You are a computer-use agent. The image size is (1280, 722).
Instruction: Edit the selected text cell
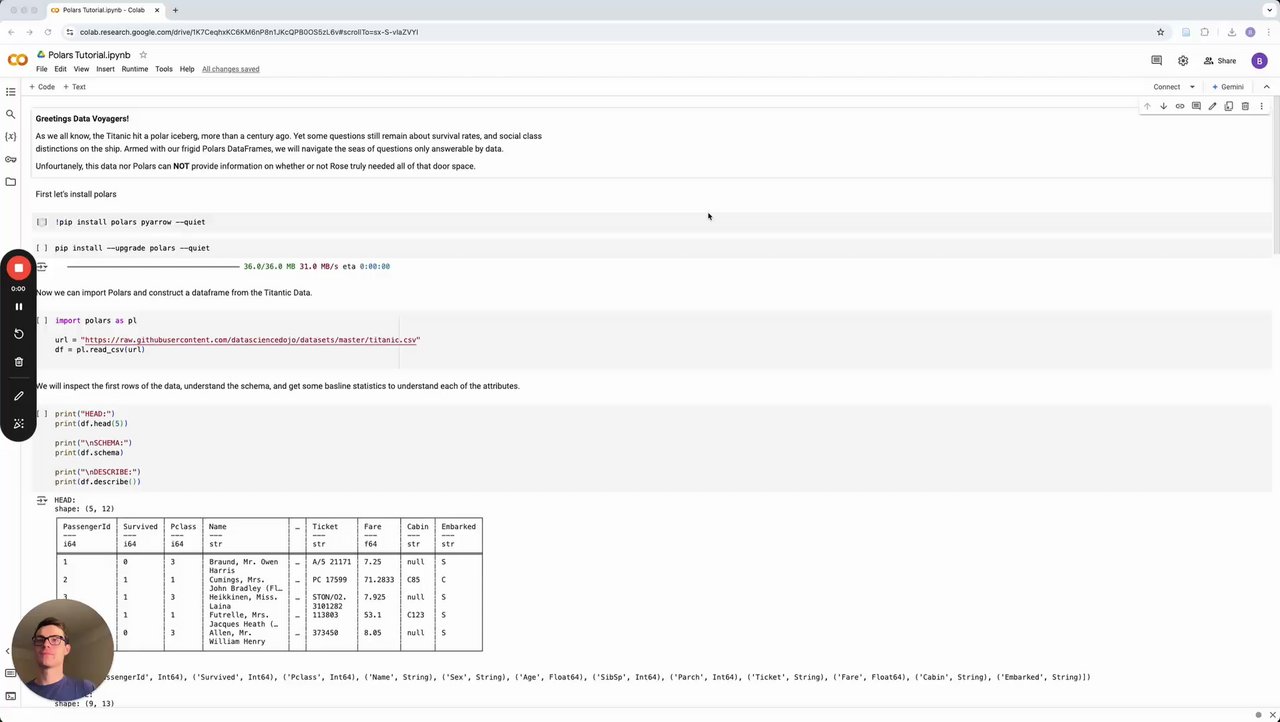pyautogui.click(x=1212, y=106)
